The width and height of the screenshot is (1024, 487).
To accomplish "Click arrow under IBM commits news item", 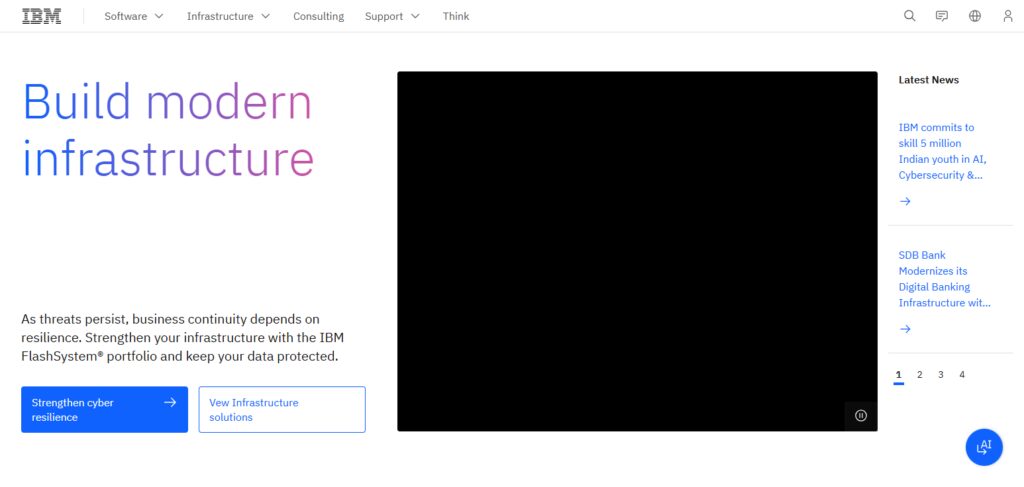I will 904,201.
